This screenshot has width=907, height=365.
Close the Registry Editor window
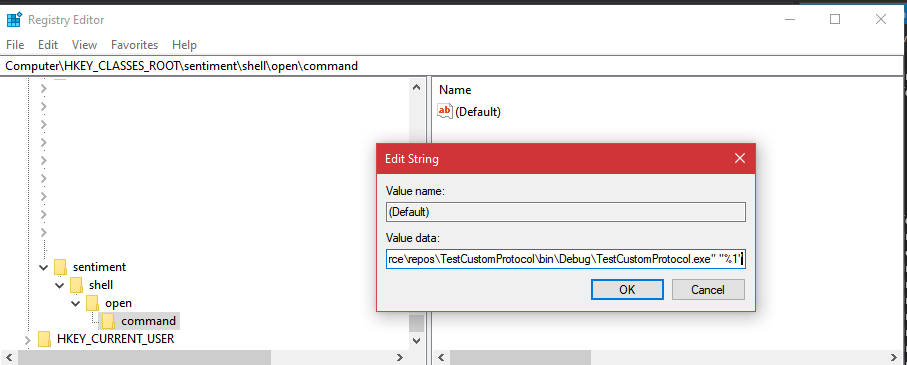880,20
